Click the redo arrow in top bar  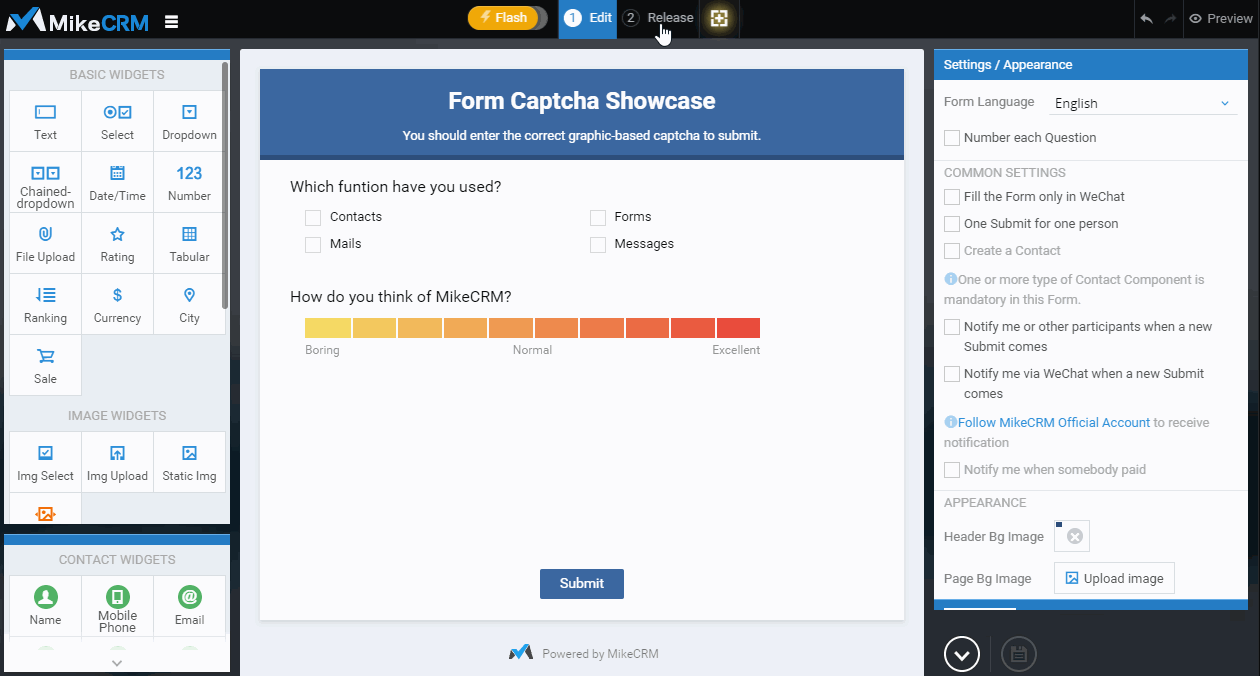tap(1170, 18)
